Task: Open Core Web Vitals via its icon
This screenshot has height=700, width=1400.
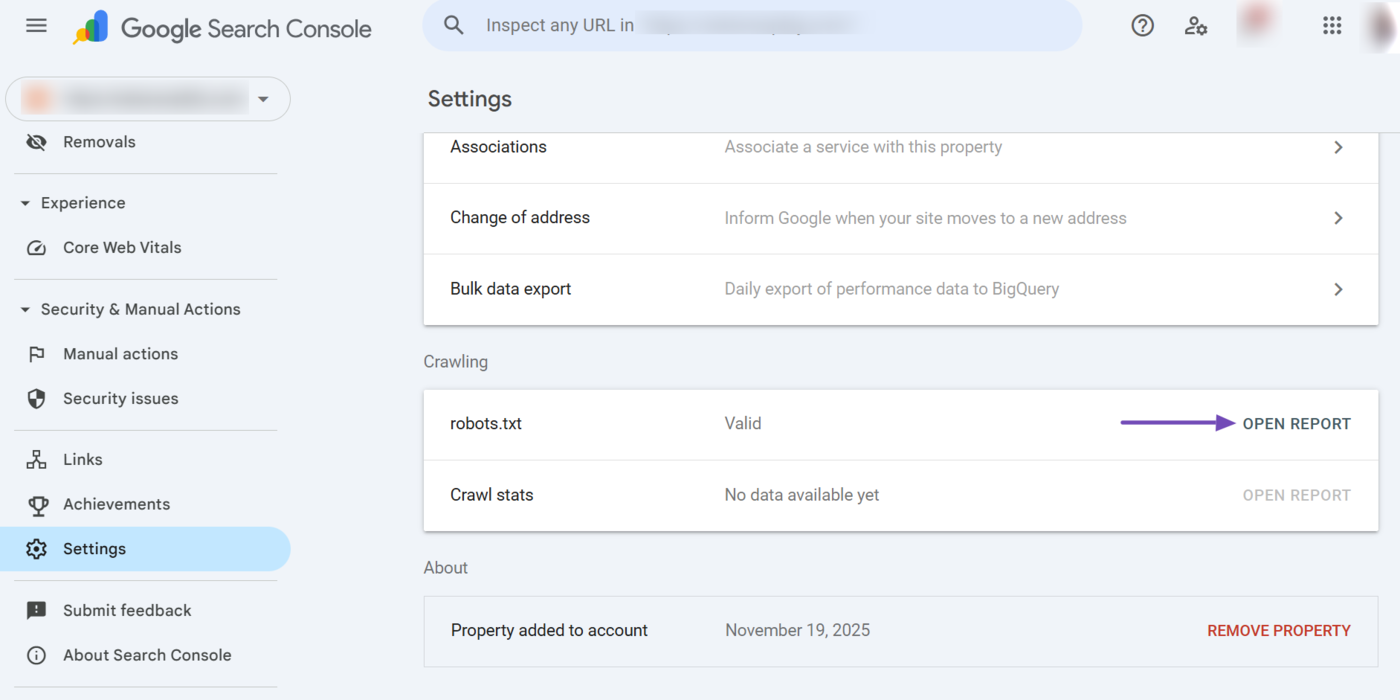Action: tap(36, 247)
